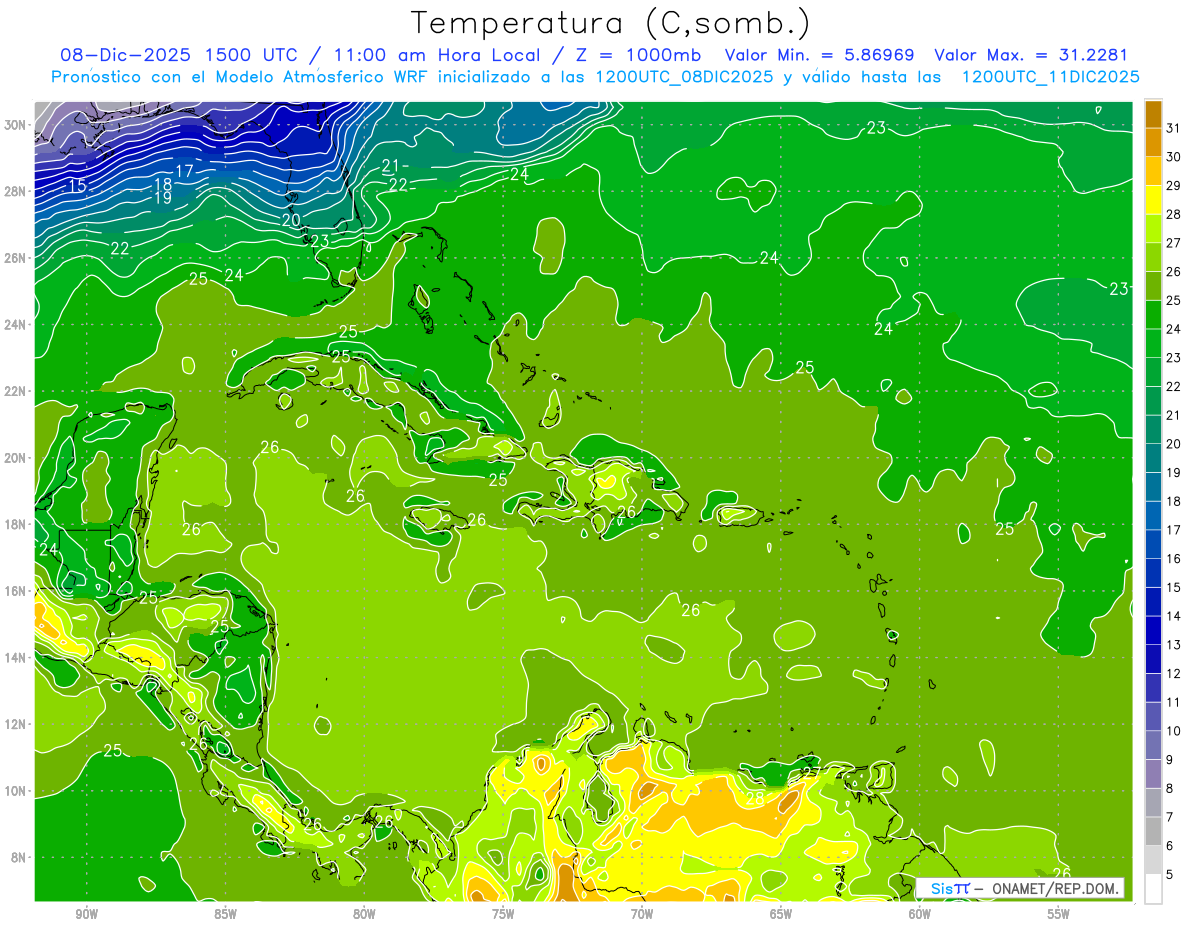Click the yellow legend swatch between 28 and 29
This screenshot has height=927, width=1200.
pos(1153,200)
